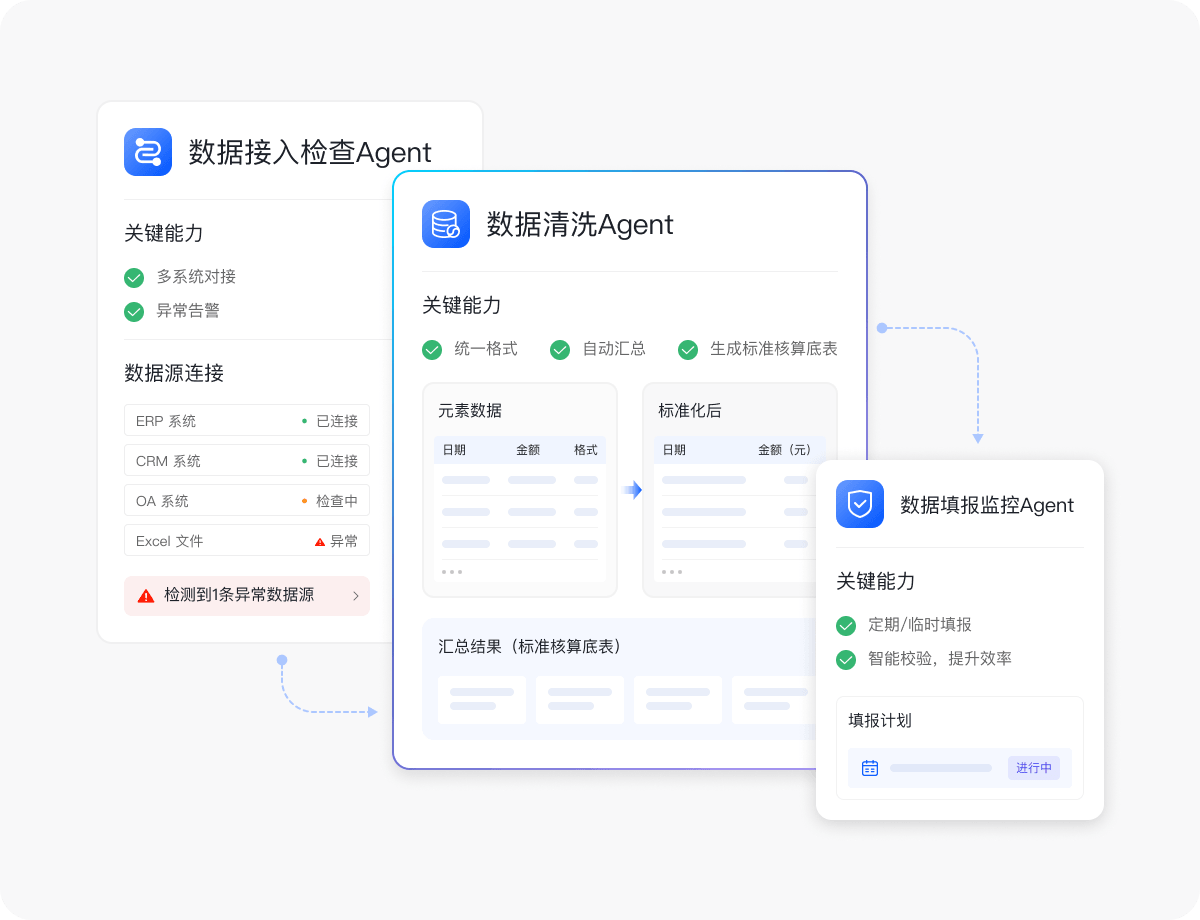This screenshot has height=920, width=1200.
Task: Click the 关键能力 heading in 数据清洗Agent card
Action: click(x=462, y=305)
